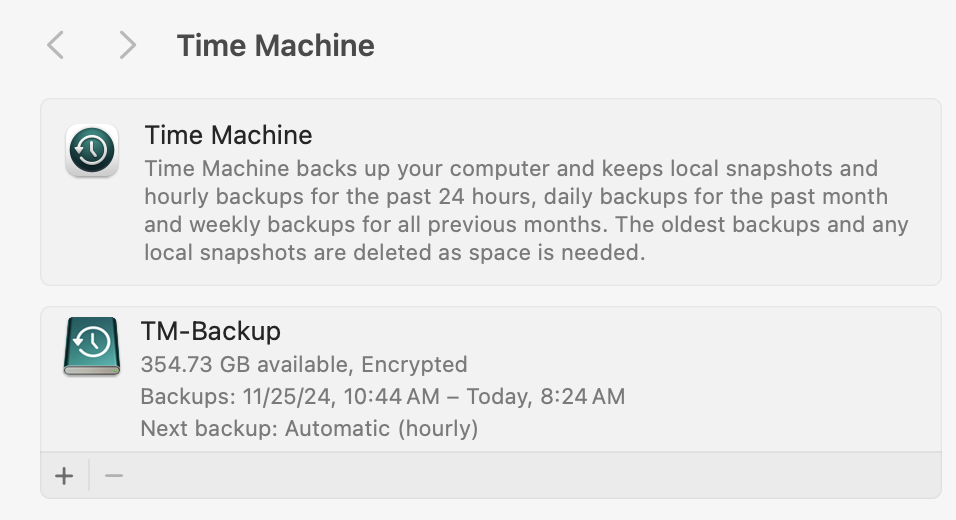This screenshot has width=956, height=520.
Task: Click empty space right of TM-Backup name
Action: (600, 331)
